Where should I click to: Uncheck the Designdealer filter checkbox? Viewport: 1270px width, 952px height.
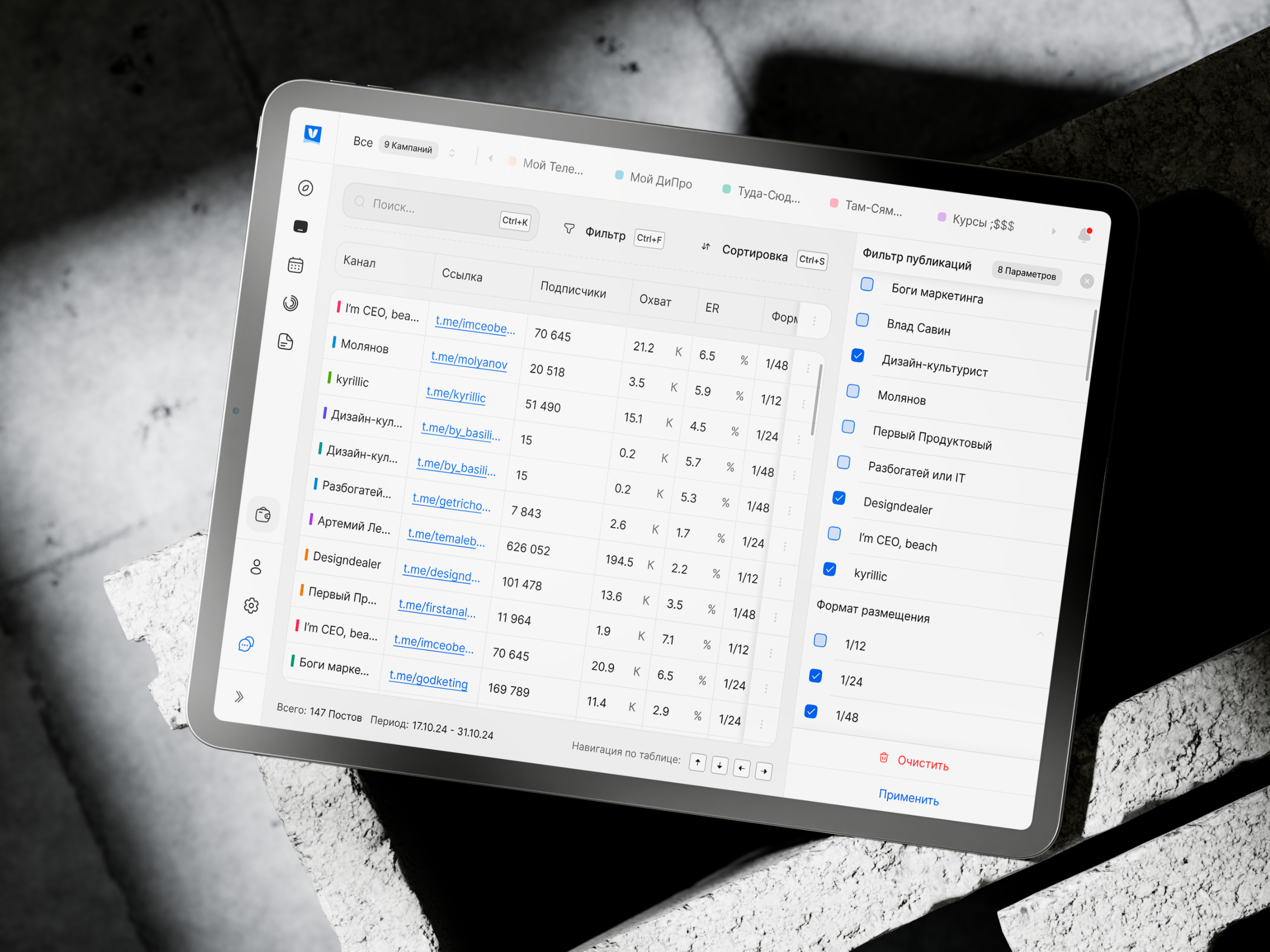(x=839, y=497)
